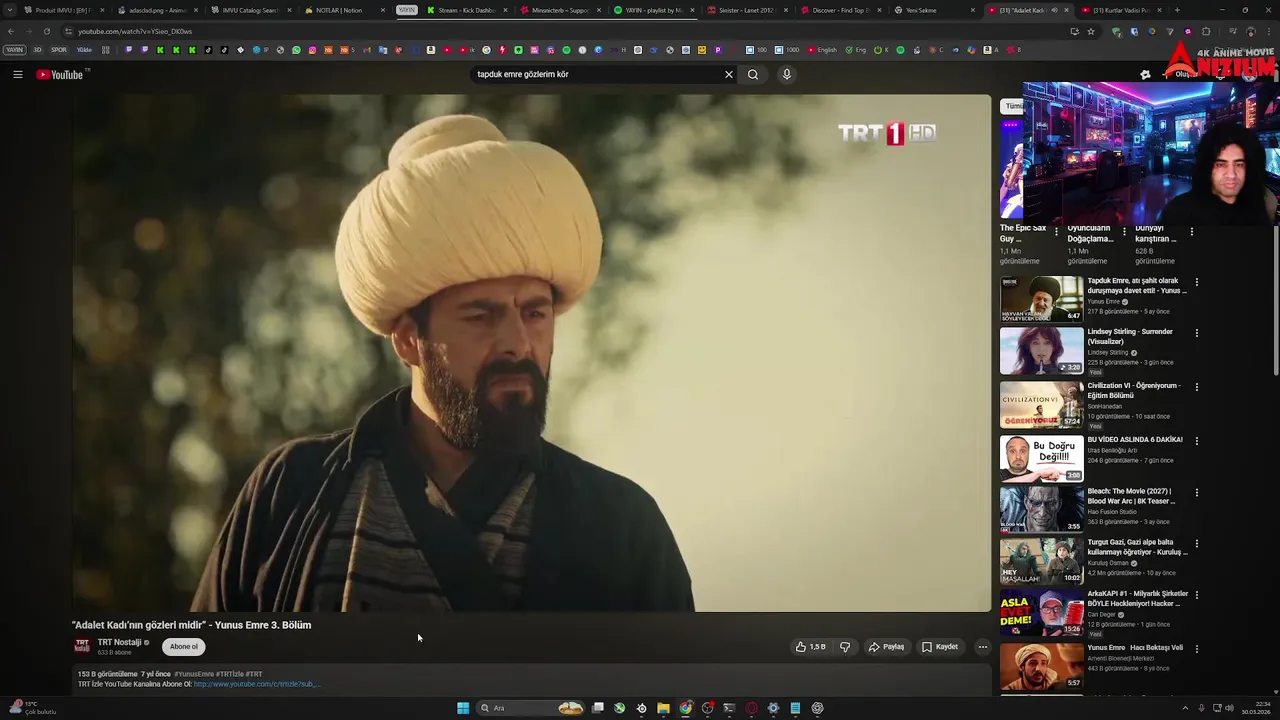The image size is (1280, 720).
Task: Open the YouTube hamburger guide menu
Action: coord(17,74)
